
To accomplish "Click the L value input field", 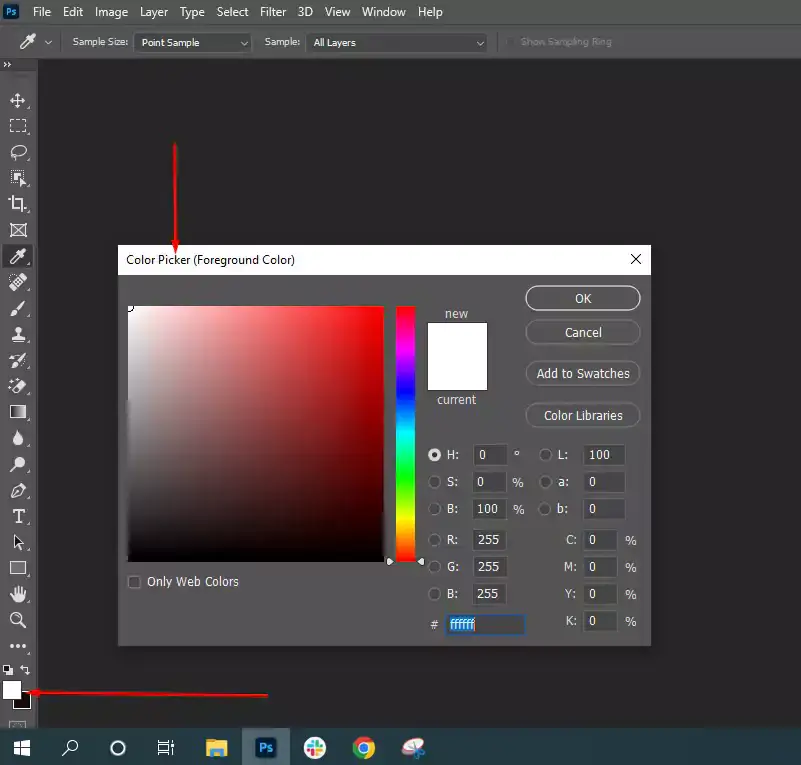I will coord(603,455).
